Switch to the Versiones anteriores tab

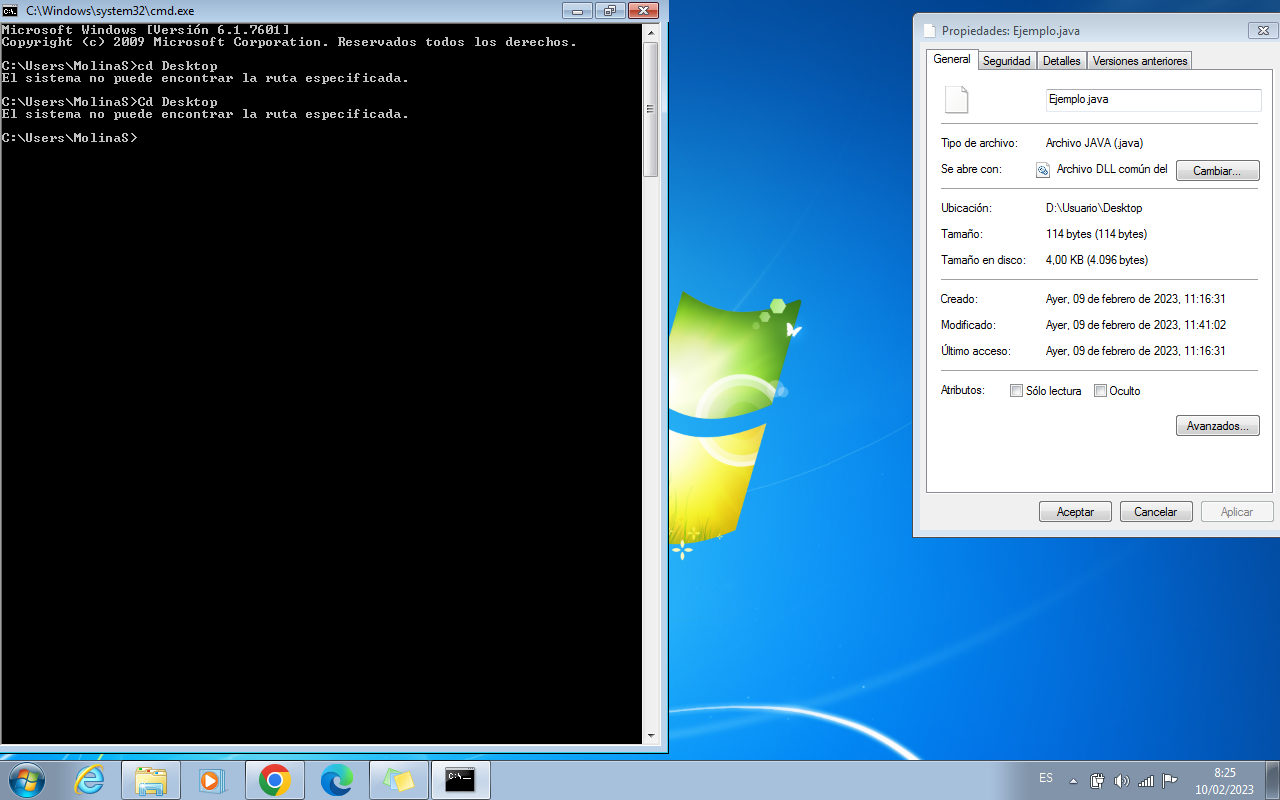point(1140,61)
